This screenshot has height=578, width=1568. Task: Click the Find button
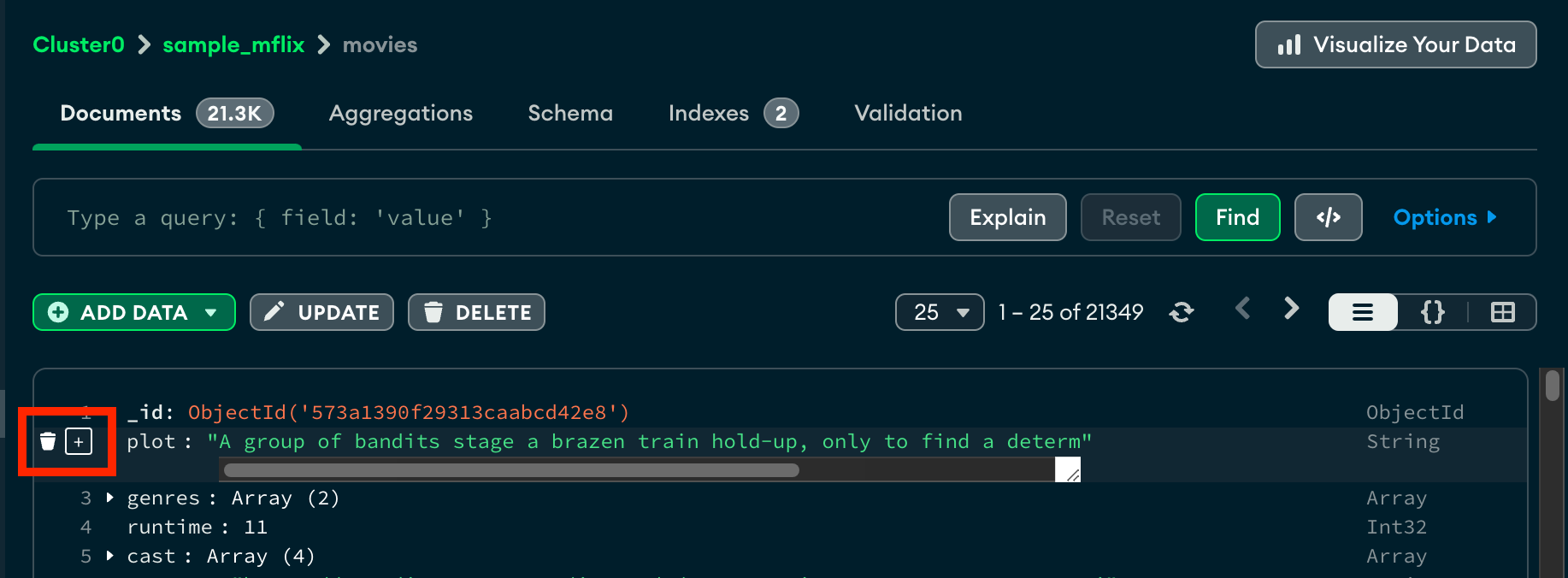1237,217
